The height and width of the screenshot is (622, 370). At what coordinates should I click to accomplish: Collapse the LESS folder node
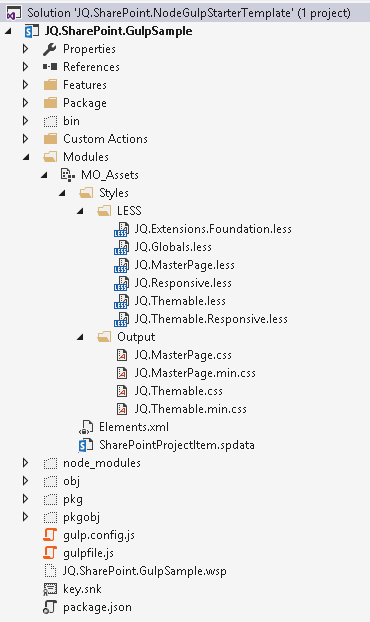(80, 211)
